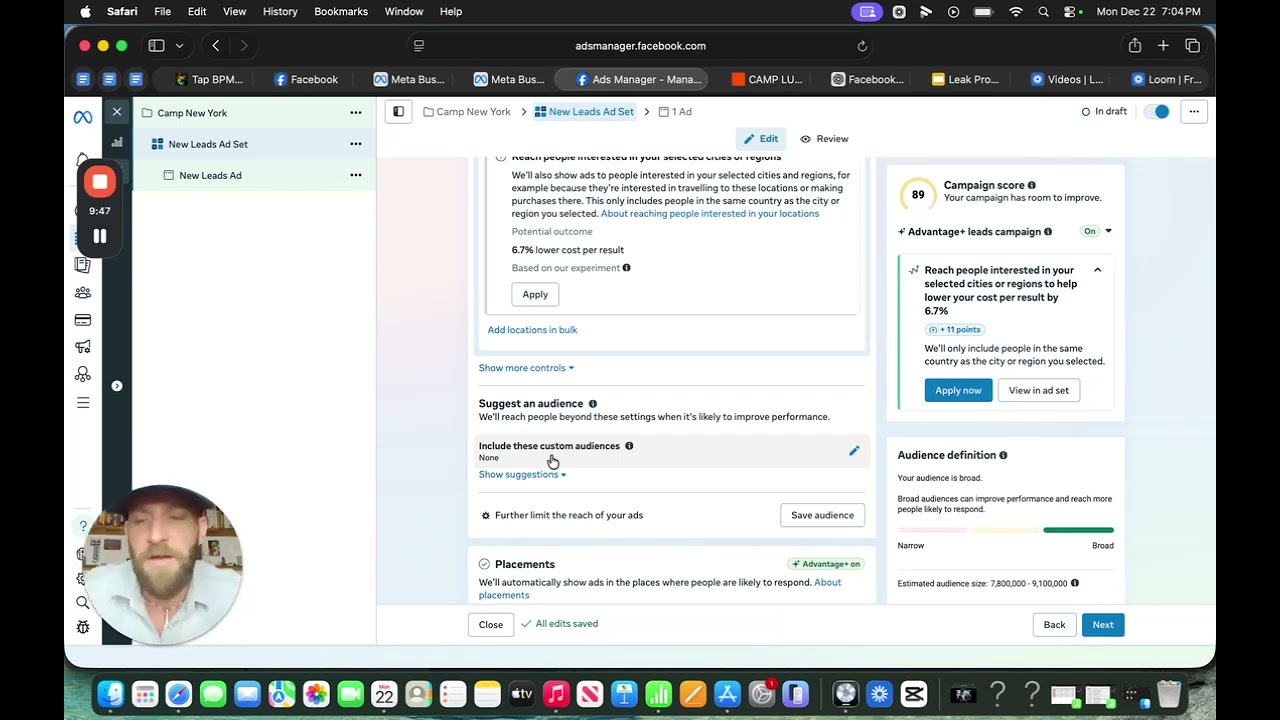
Task: Expand Show suggestions dropdown
Action: (522, 474)
